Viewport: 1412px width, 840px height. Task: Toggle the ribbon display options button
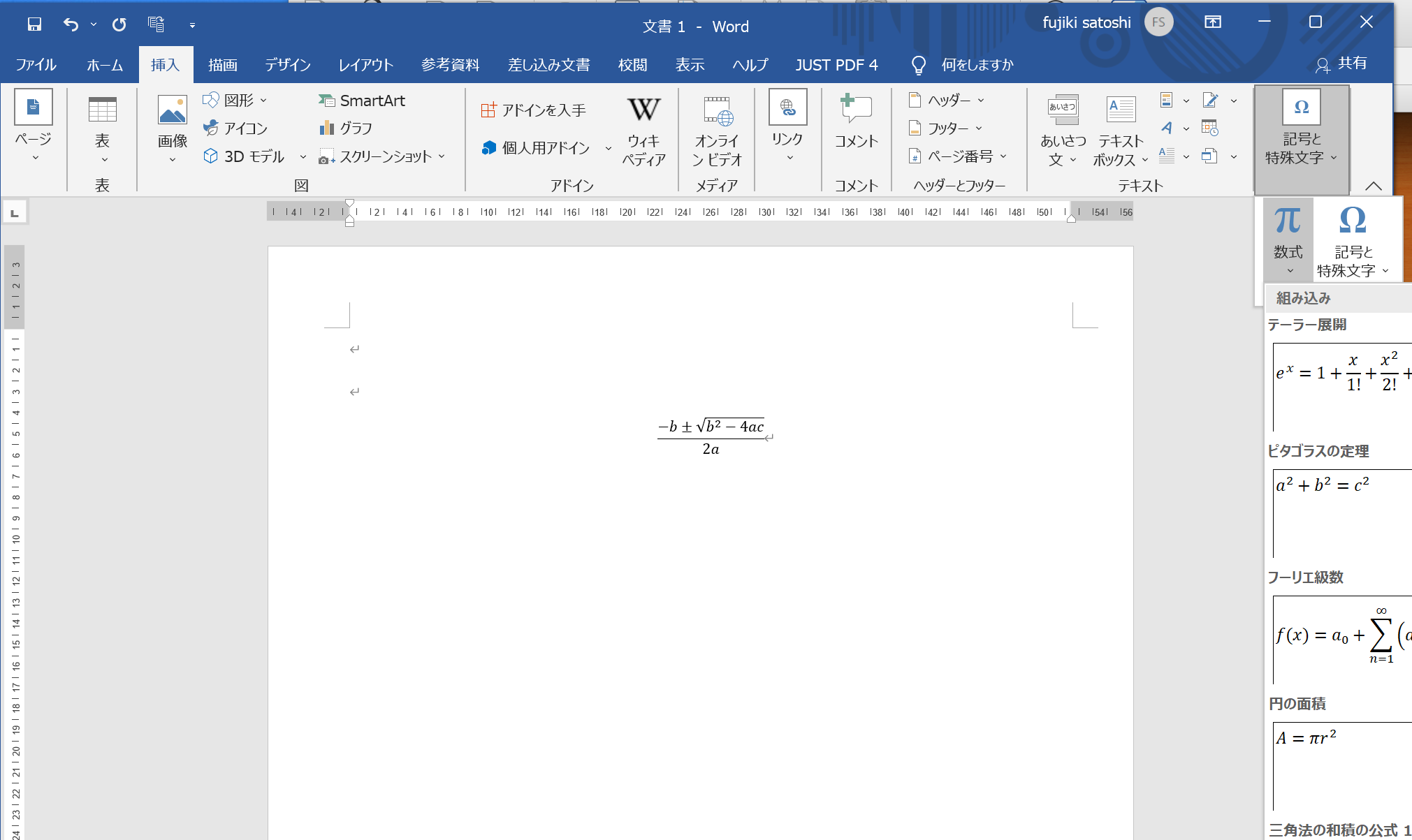pos(1212,22)
